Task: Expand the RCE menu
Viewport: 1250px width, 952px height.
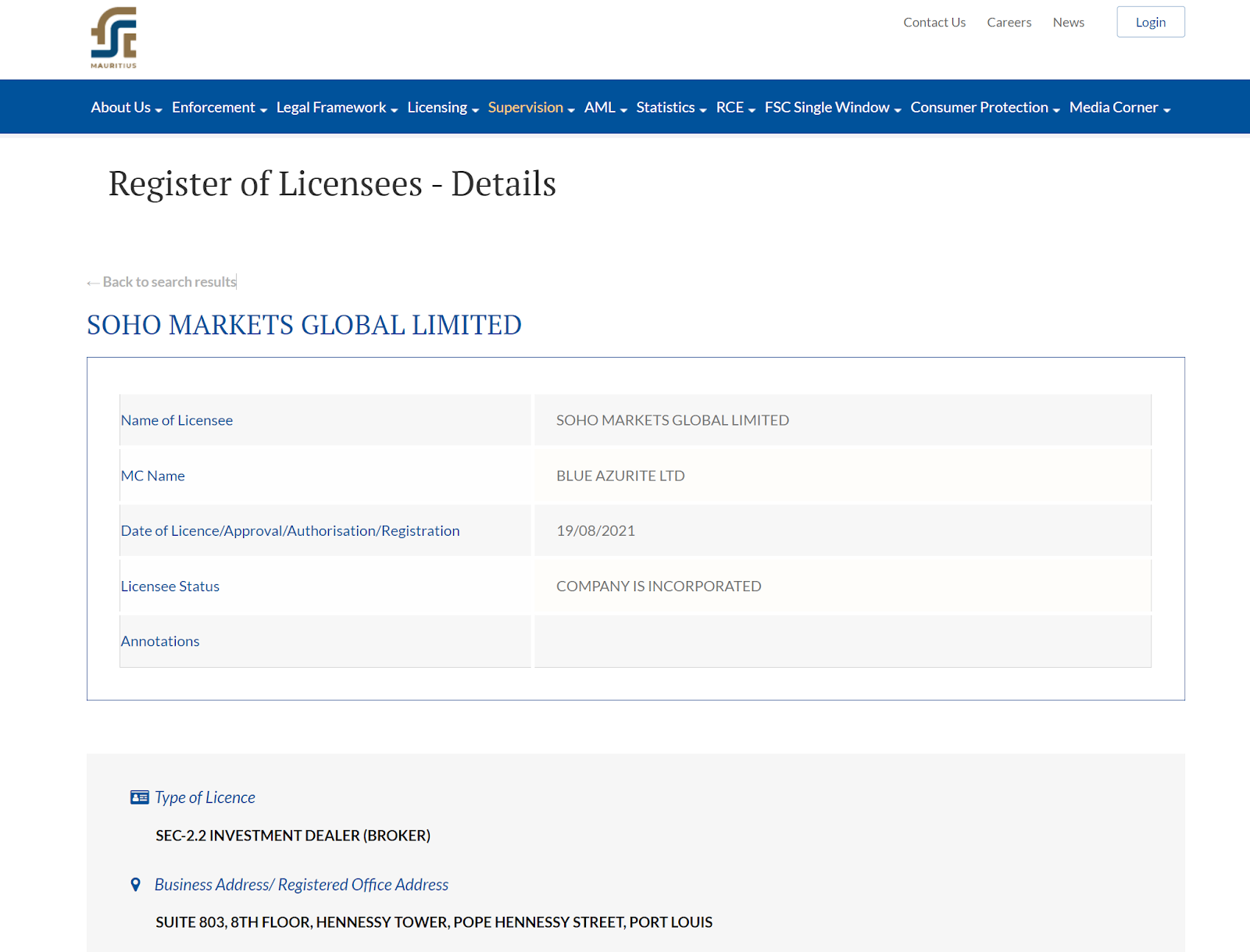Action: click(x=735, y=108)
